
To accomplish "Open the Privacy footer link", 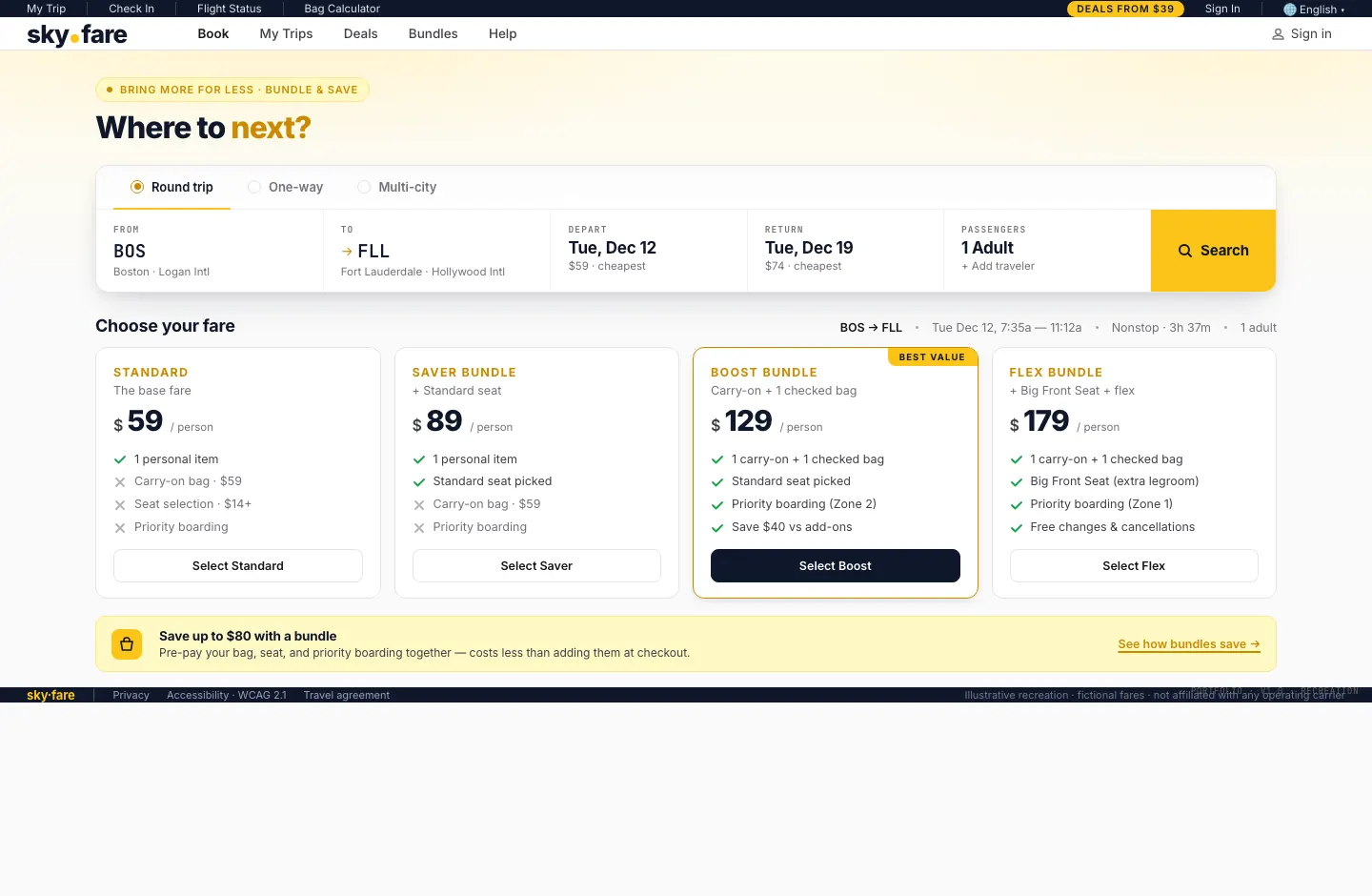I will (131, 696).
